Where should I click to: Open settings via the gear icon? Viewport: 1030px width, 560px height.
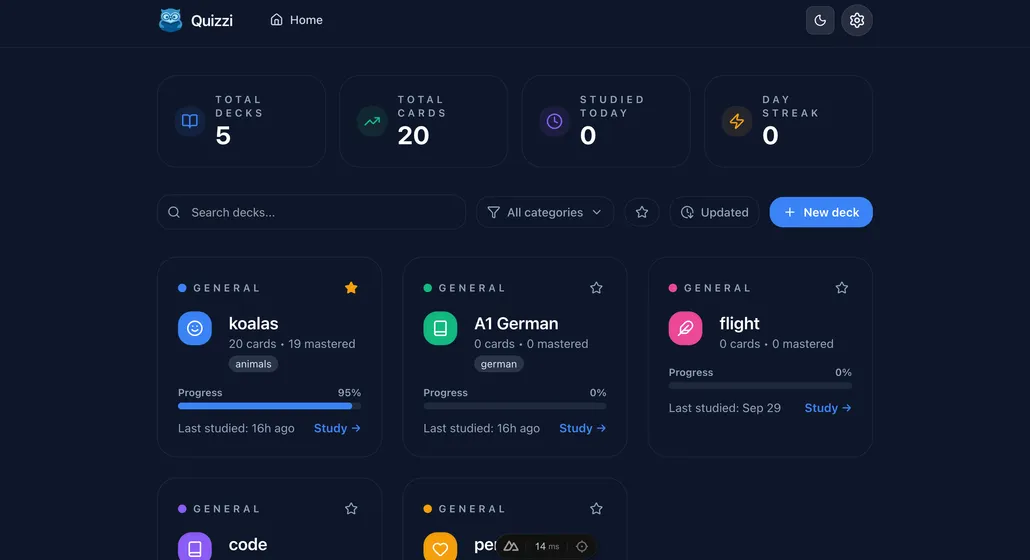click(x=857, y=20)
